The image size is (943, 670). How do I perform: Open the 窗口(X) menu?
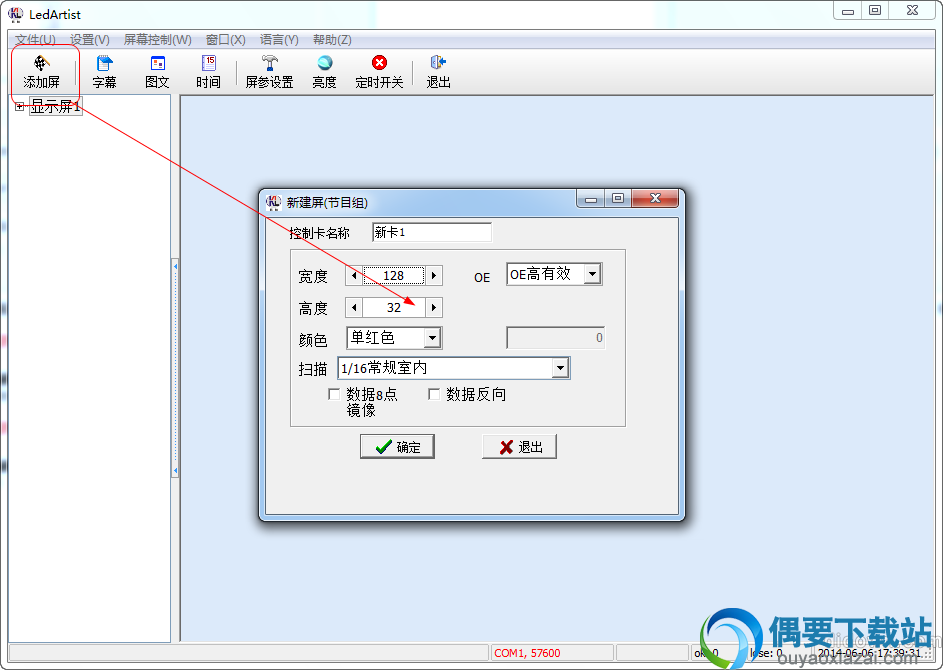click(x=226, y=40)
